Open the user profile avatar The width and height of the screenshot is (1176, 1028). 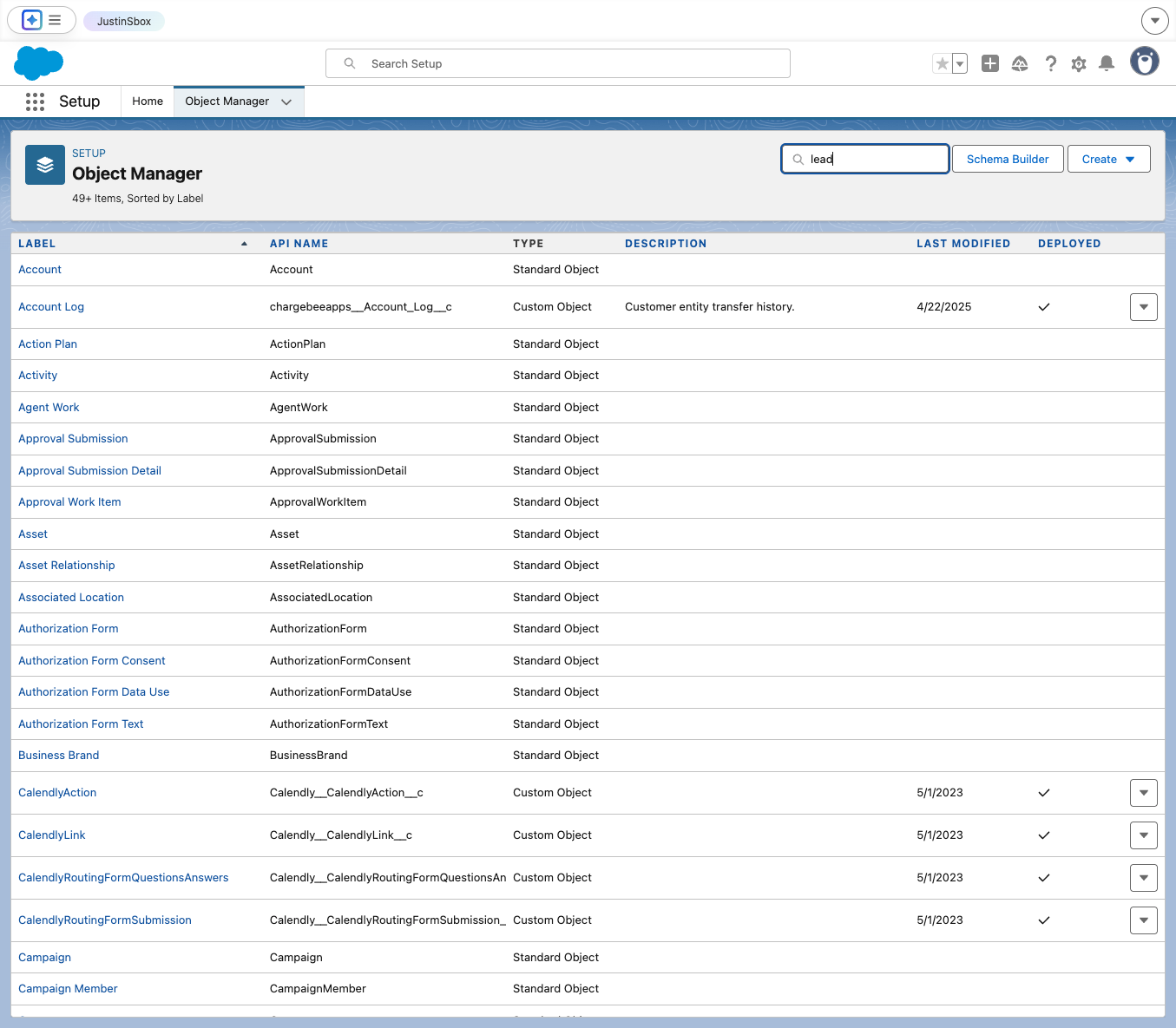1145,62
